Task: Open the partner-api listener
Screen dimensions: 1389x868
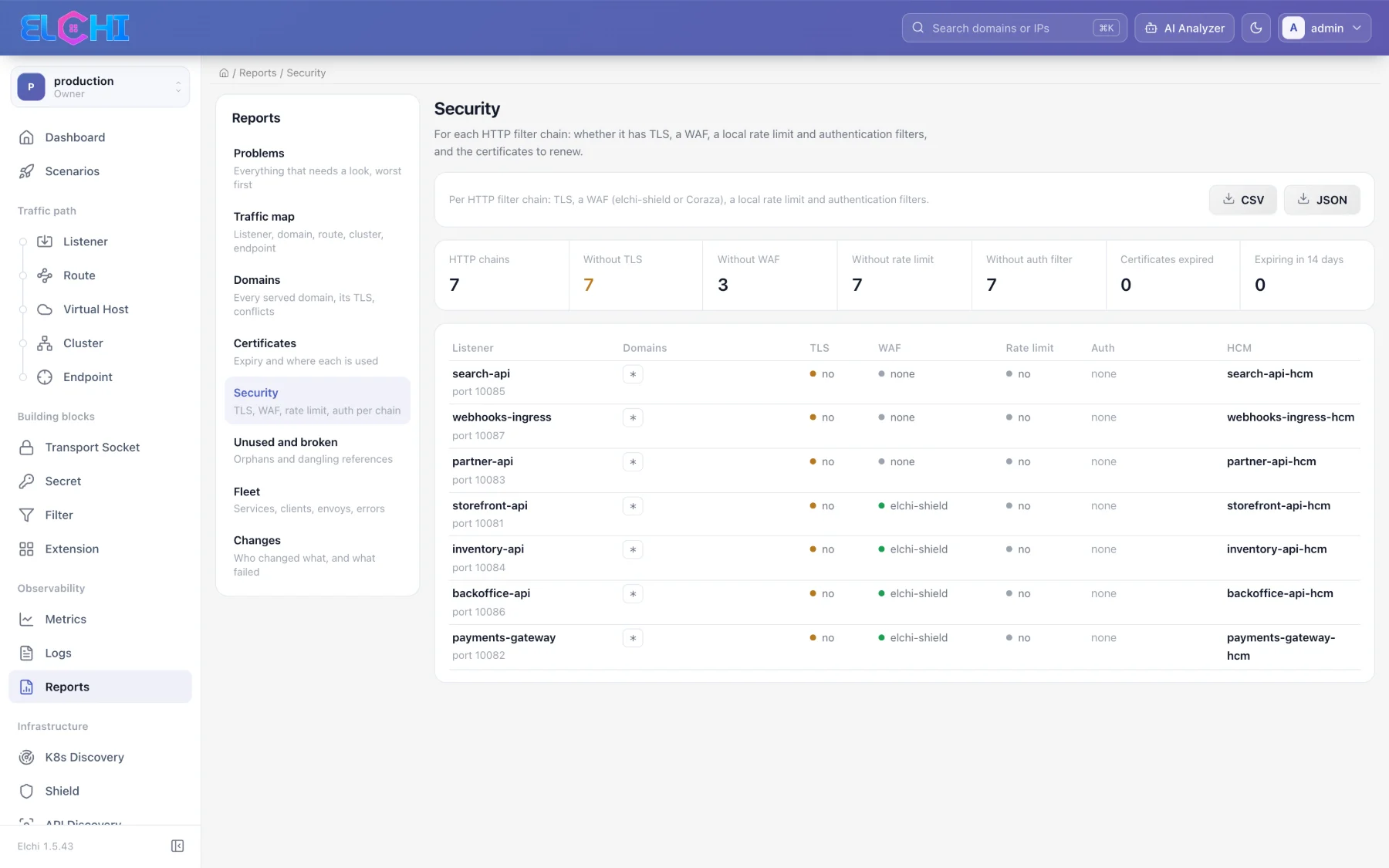Action: [x=482, y=461]
